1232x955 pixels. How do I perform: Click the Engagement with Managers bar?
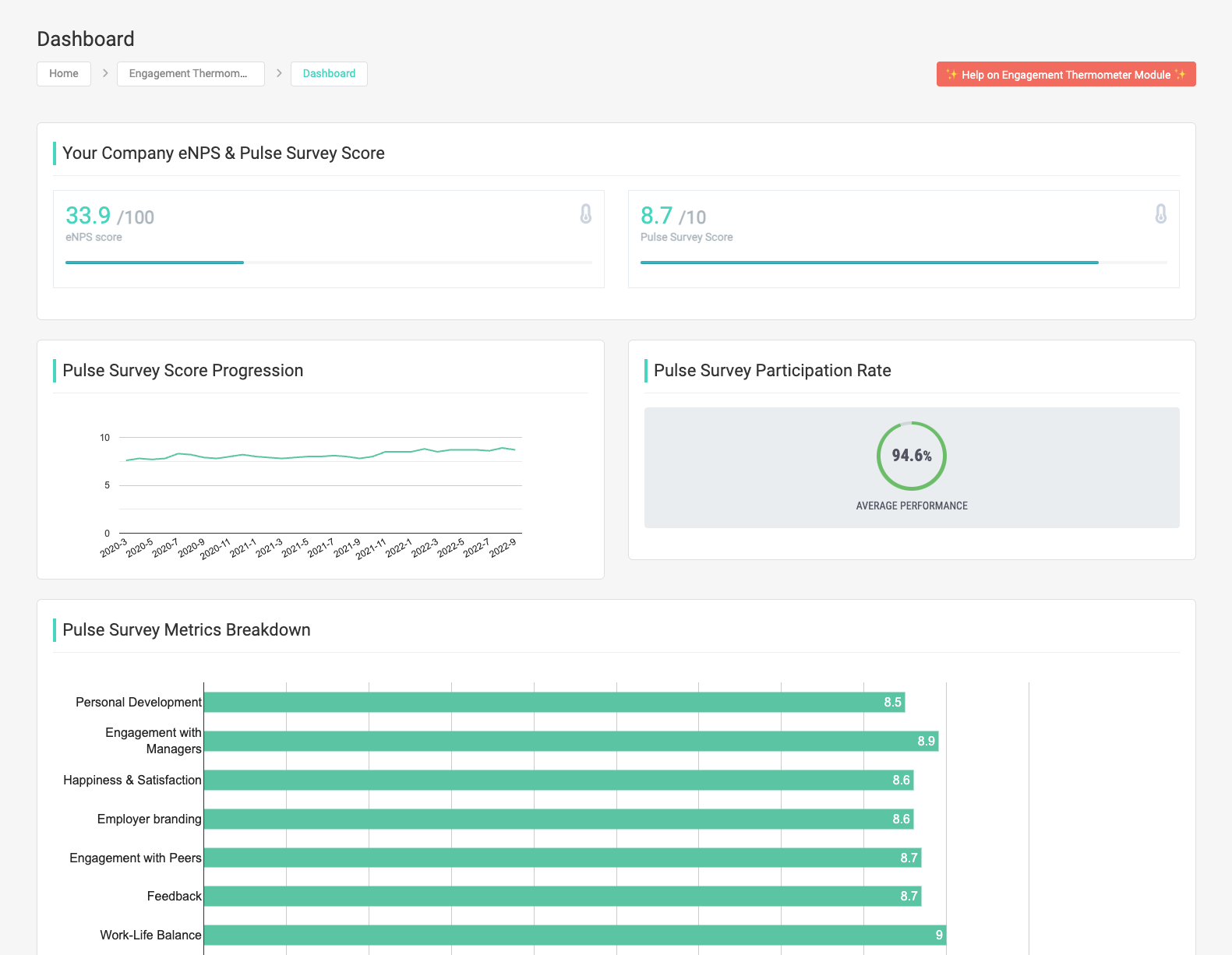click(571, 741)
